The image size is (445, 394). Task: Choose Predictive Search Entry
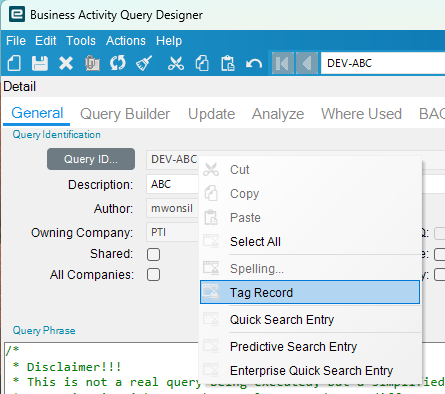click(310, 346)
